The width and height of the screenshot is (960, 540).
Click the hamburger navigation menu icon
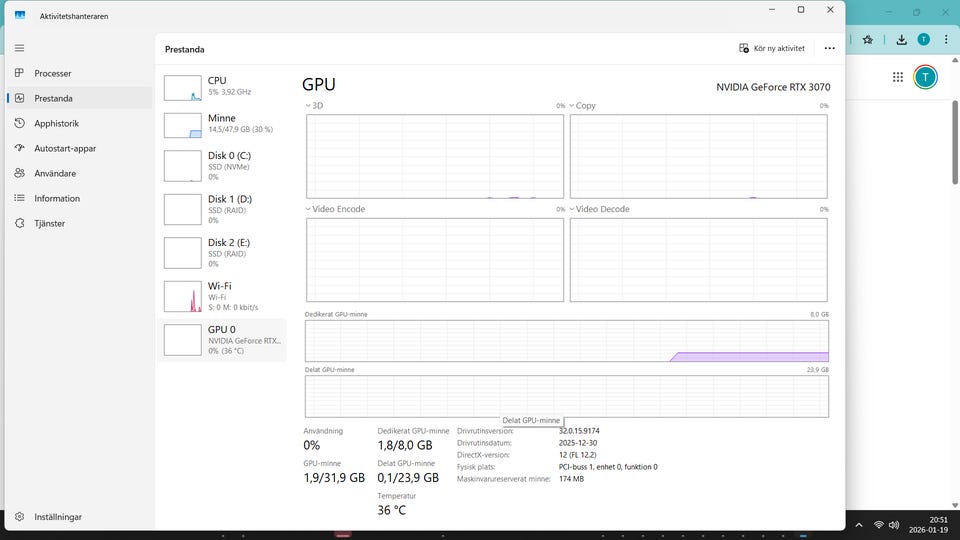pos(19,48)
